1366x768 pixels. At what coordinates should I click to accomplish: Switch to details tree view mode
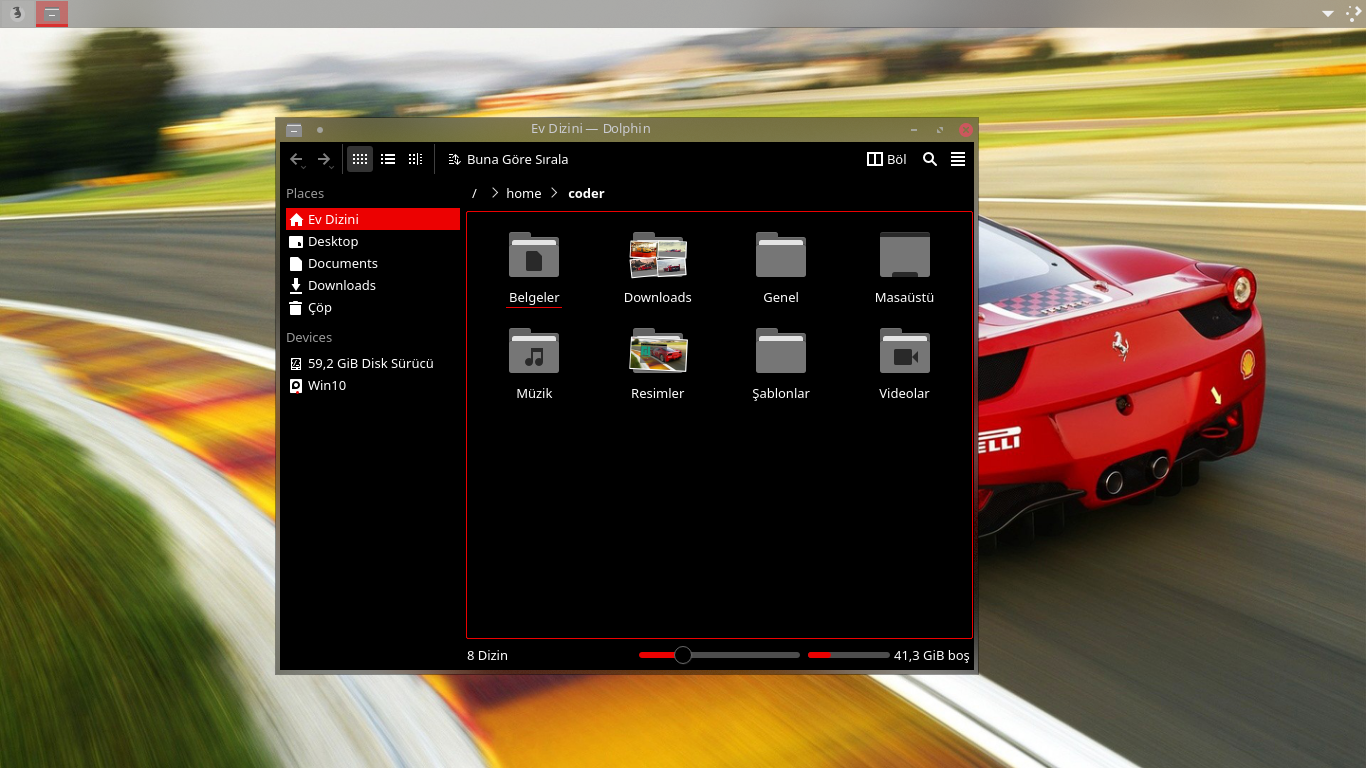pos(415,159)
